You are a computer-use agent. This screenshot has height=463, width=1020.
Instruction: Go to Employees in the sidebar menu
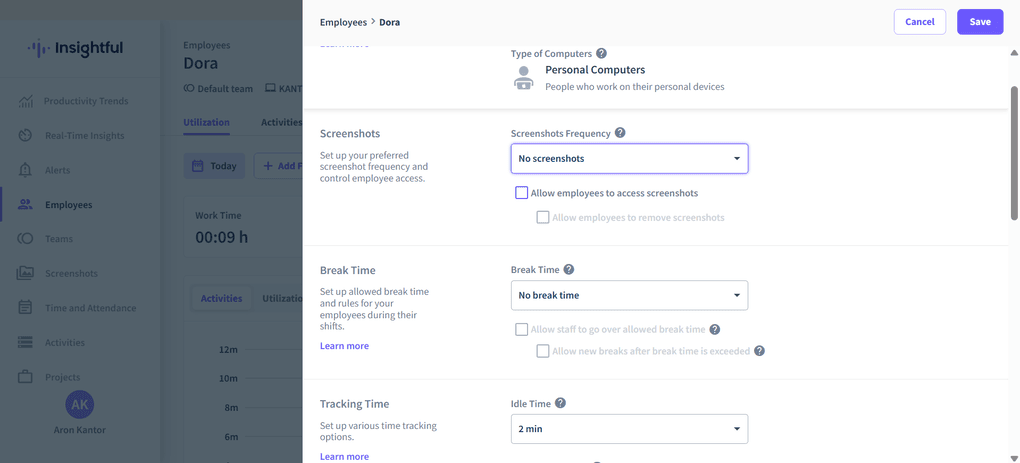coord(68,205)
